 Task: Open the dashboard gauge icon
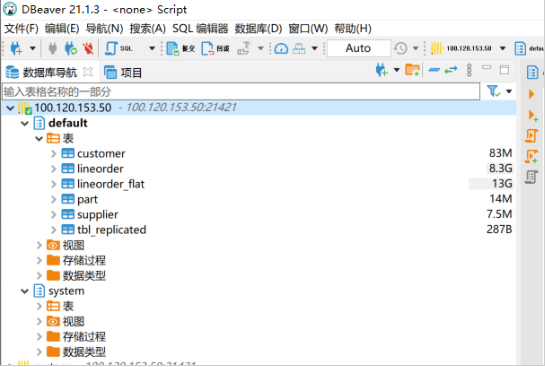coord(281,48)
